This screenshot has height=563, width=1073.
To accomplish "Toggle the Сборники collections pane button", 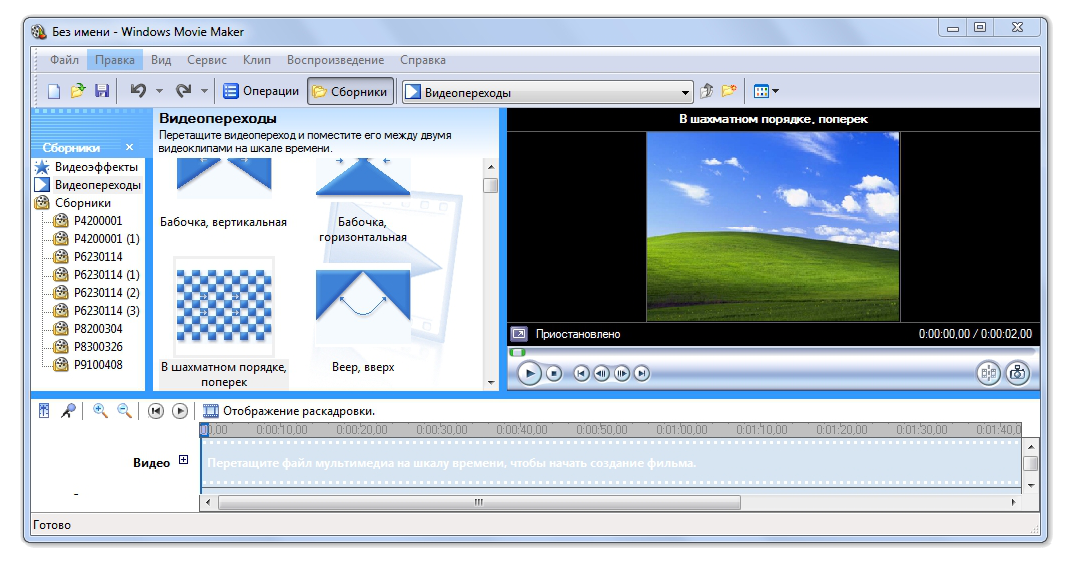I will tap(348, 92).
